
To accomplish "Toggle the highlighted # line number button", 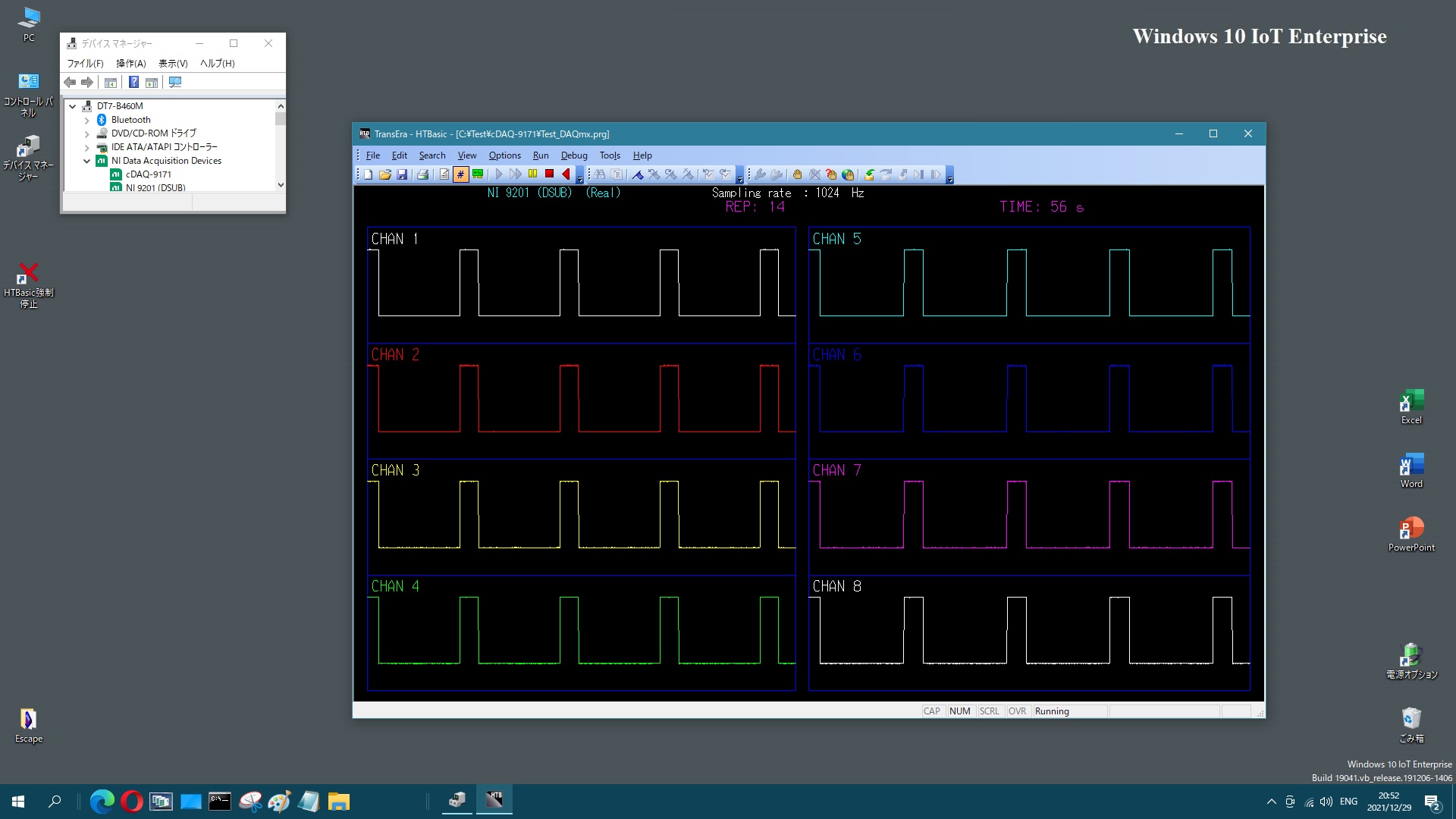I will click(460, 174).
